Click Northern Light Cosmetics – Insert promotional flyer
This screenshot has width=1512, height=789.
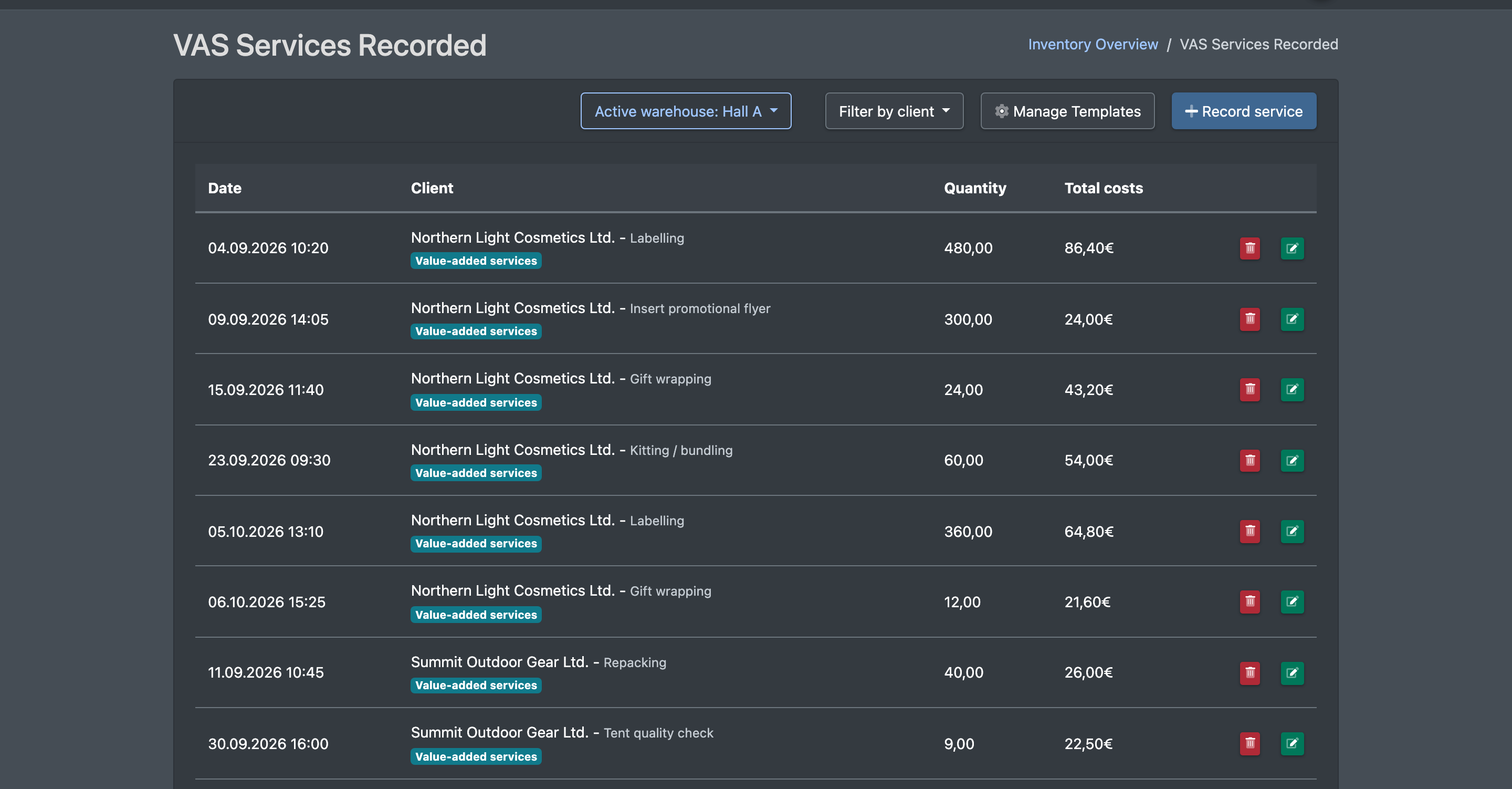(591, 308)
